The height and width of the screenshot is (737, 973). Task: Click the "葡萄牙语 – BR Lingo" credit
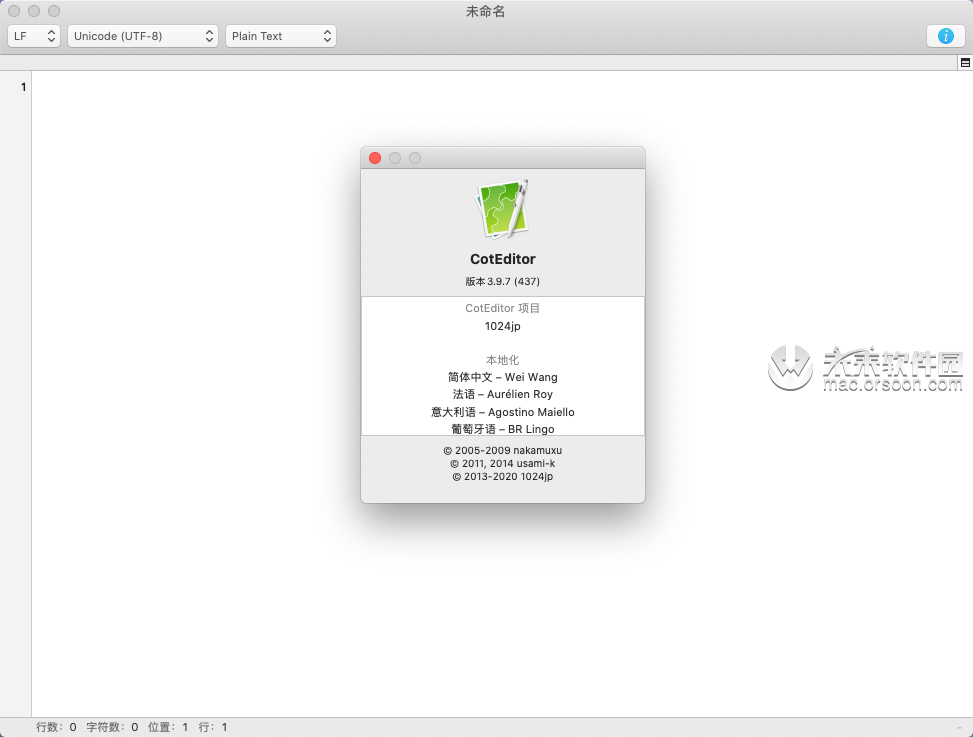[503, 429]
